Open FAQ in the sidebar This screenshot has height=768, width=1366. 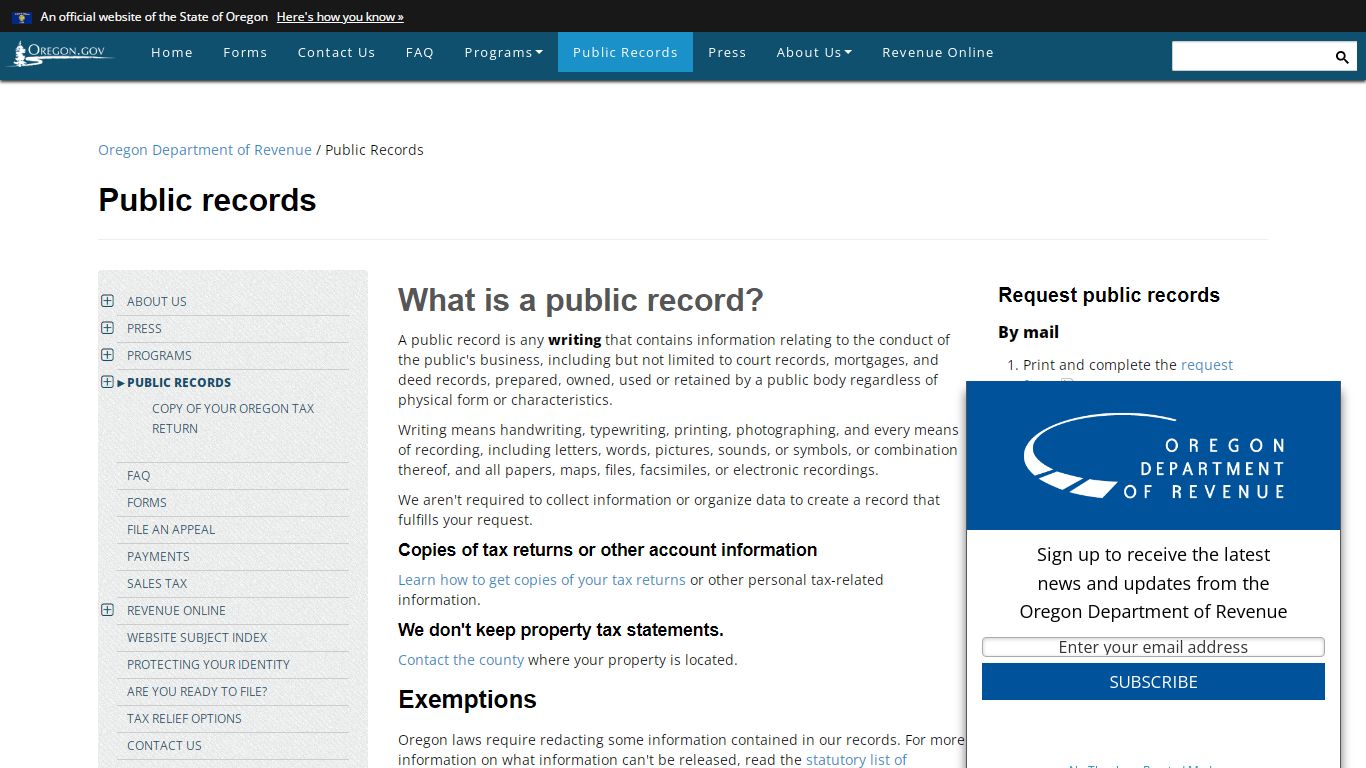(139, 476)
